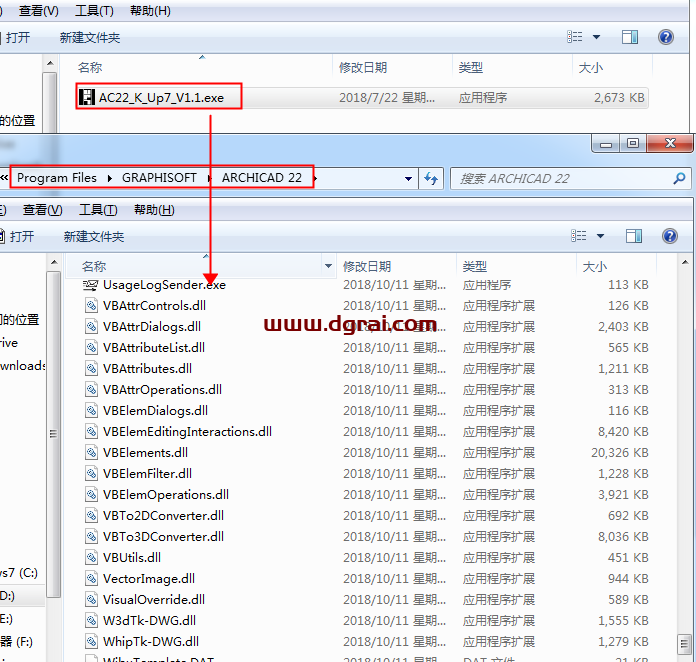Select UsageLogSender.exe file
Screen dimensions: 696x662
click(164, 285)
